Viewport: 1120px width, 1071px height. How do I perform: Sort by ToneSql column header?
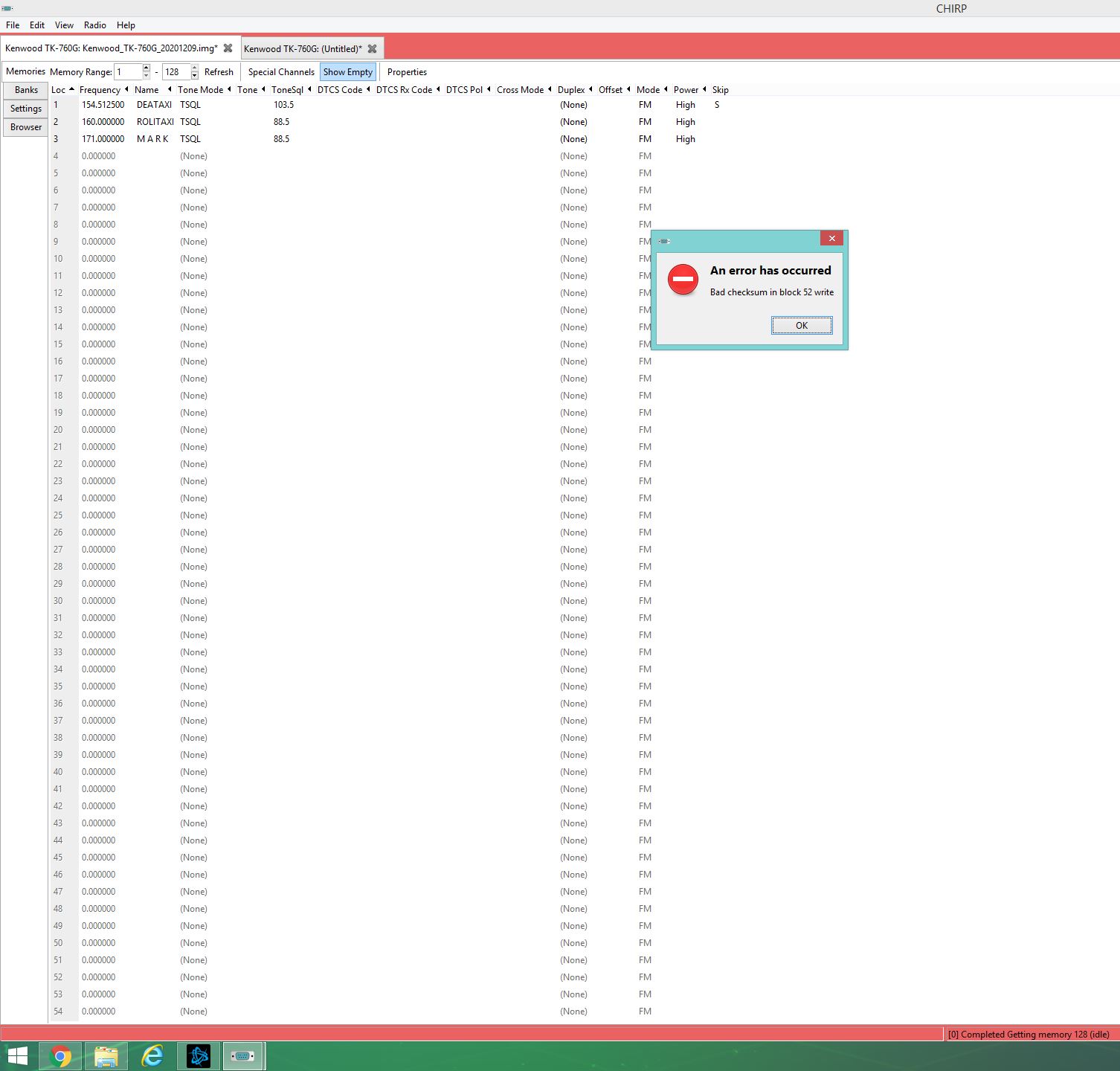287,90
